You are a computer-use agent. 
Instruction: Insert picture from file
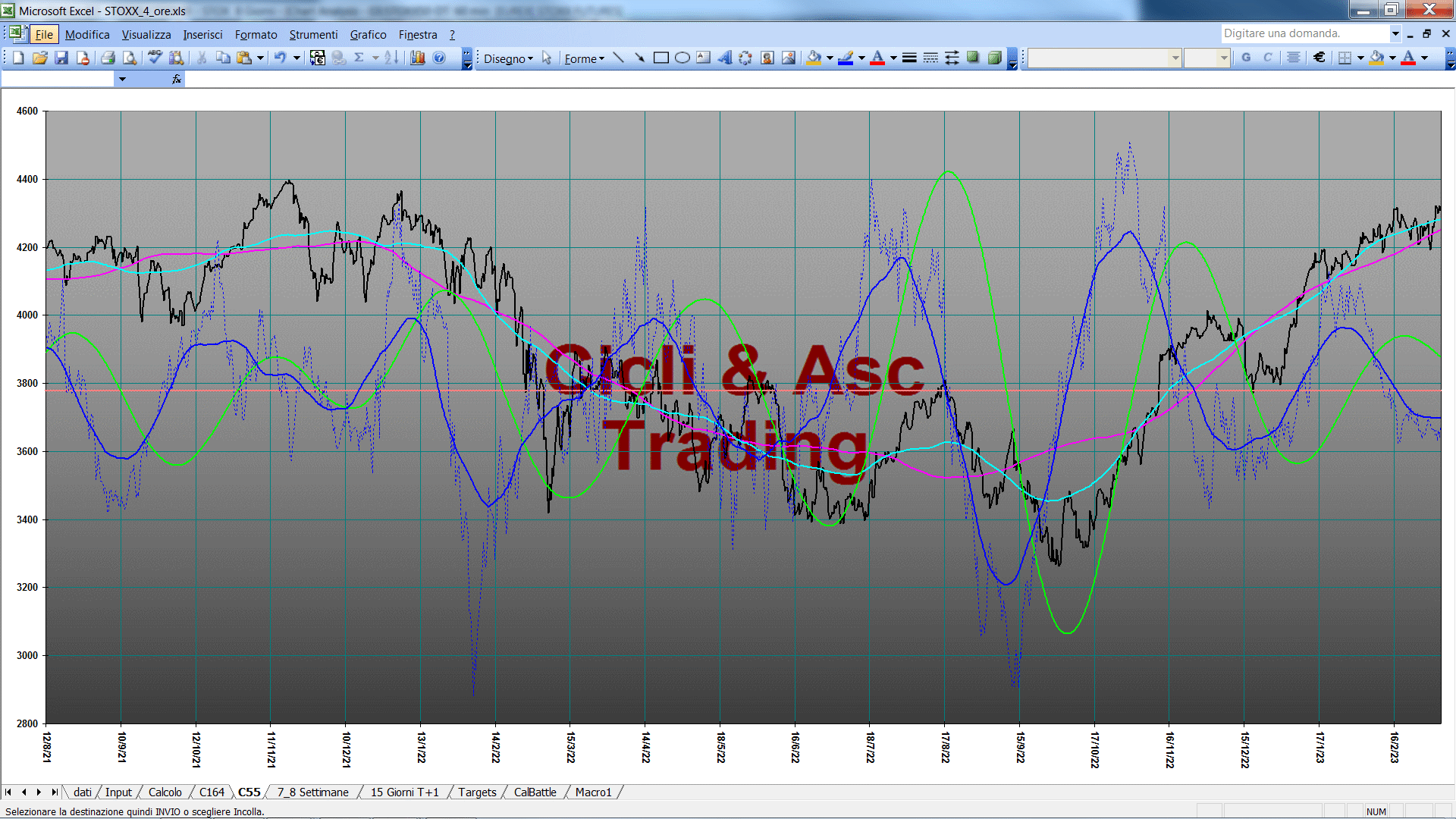[789, 58]
